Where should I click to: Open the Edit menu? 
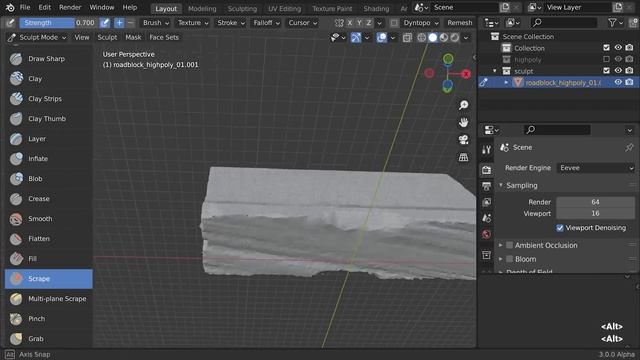44,7
